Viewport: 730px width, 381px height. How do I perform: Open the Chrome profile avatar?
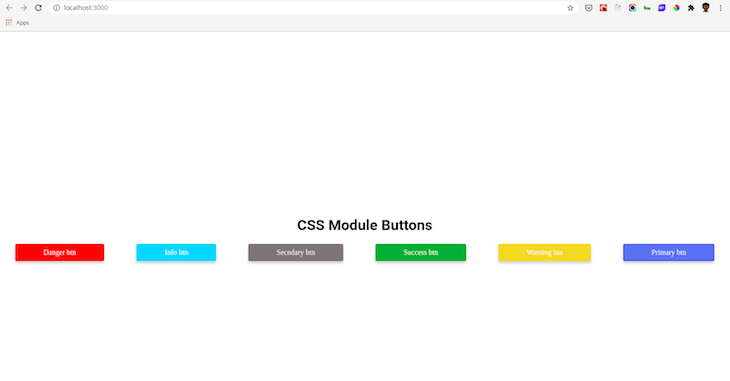(706, 7)
